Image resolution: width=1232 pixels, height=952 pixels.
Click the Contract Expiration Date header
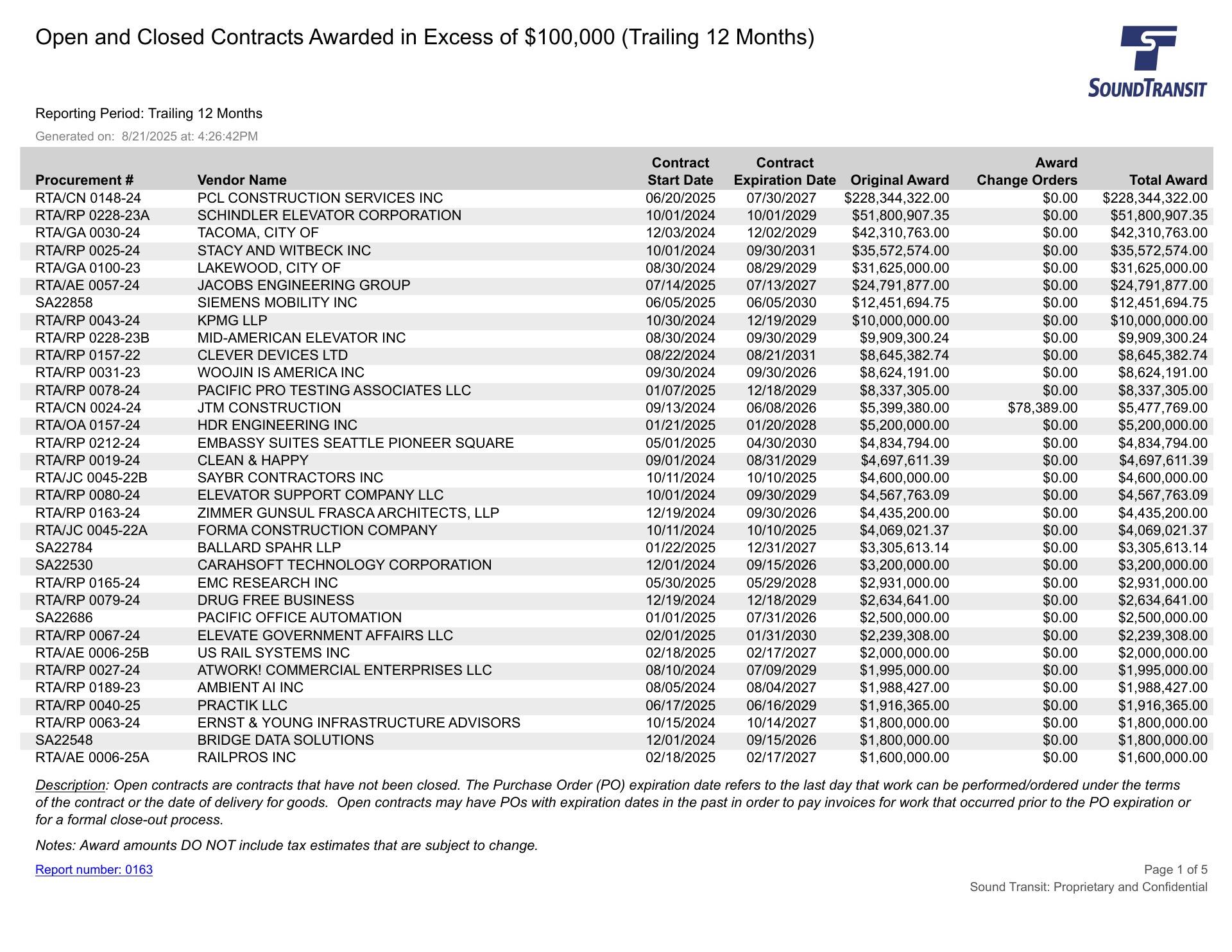click(784, 172)
